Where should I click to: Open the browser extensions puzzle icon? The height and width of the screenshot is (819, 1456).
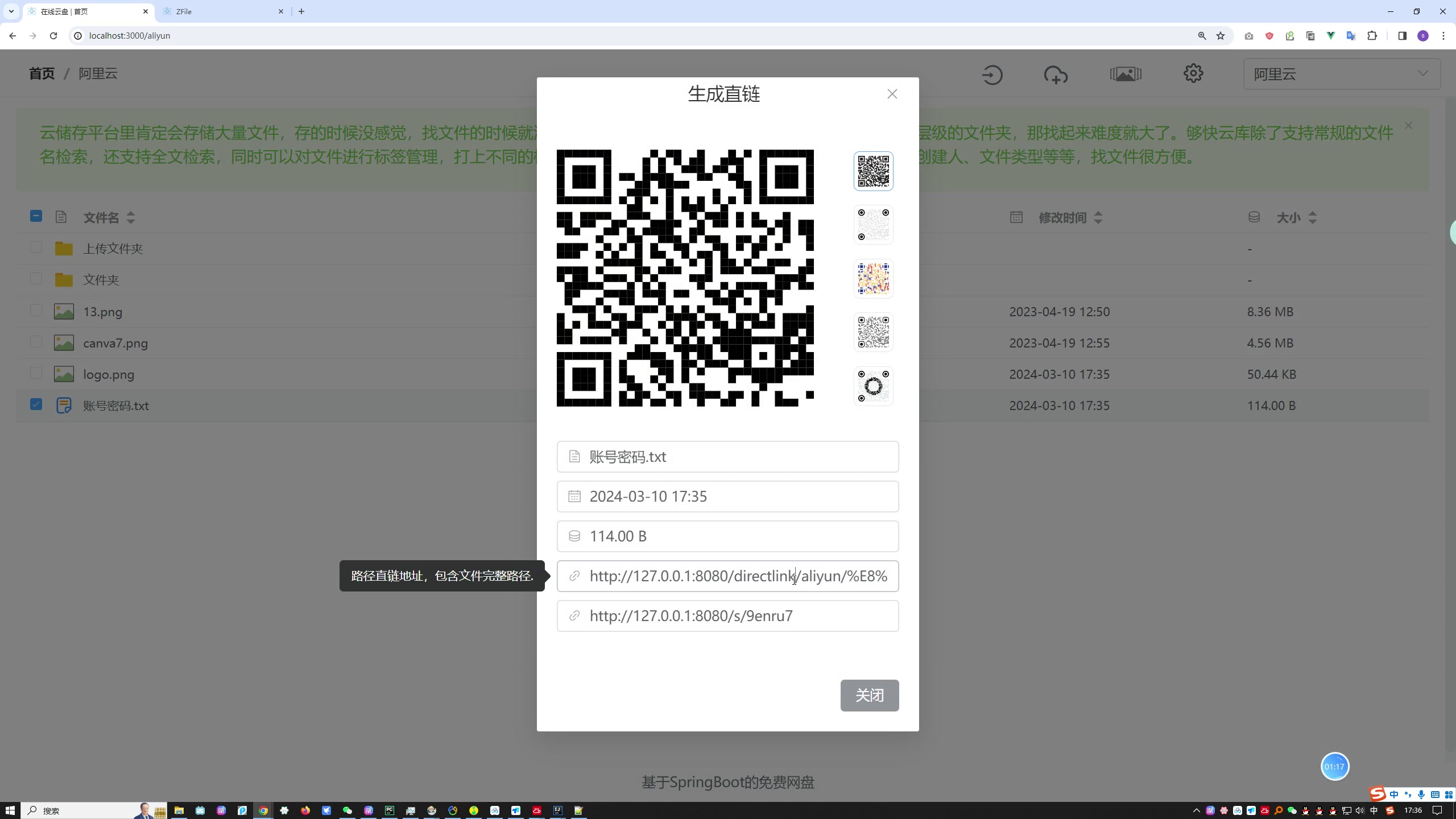(x=1372, y=36)
